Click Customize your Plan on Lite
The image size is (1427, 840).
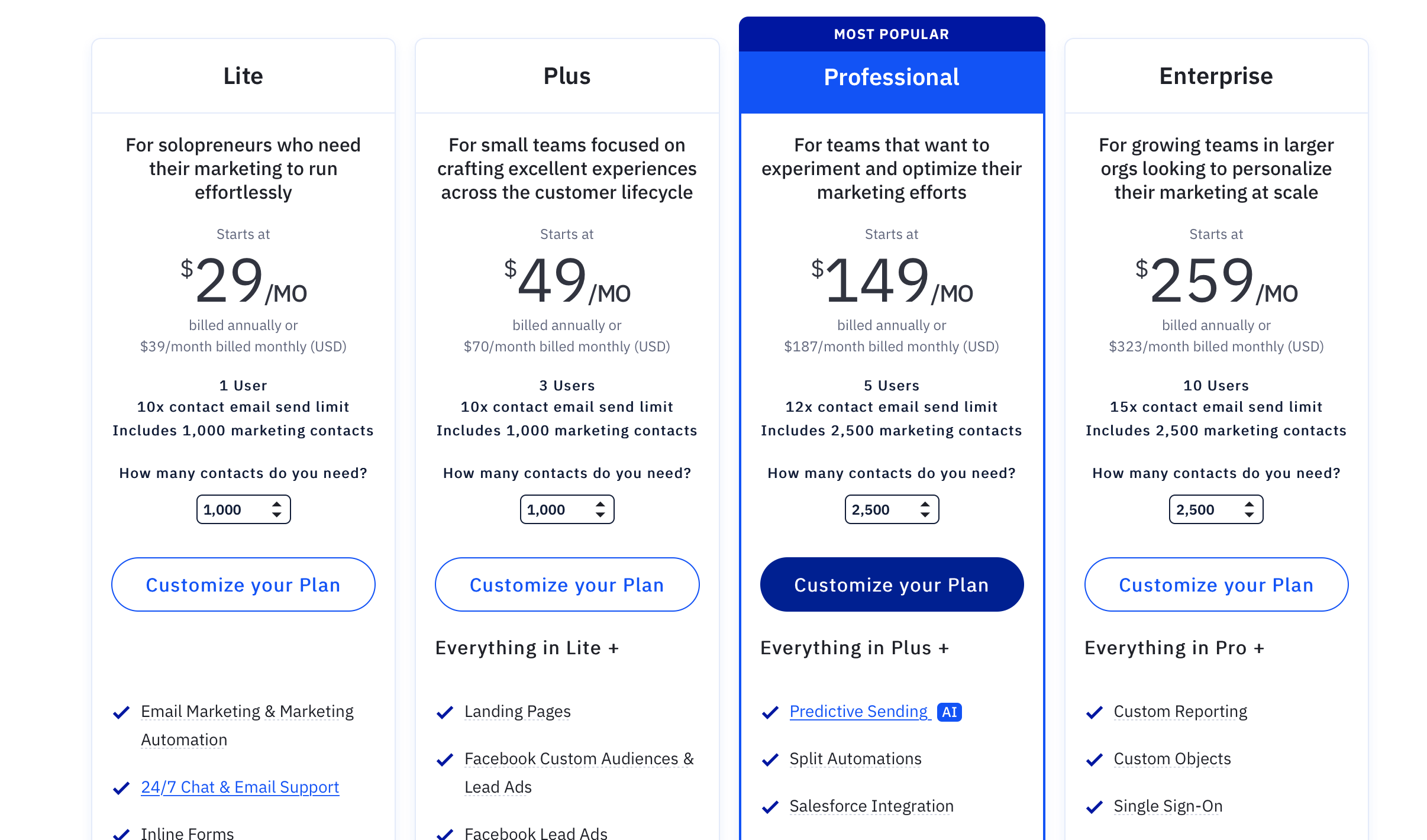pos(242,584)
